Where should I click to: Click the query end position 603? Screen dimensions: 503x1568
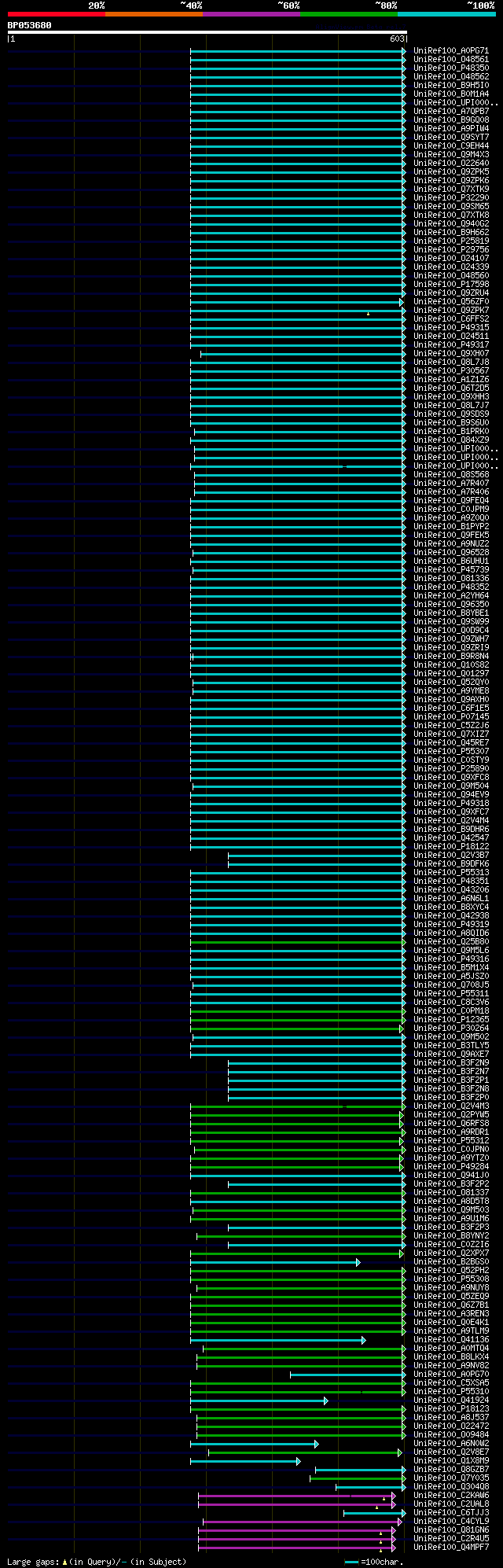(397, 39)
